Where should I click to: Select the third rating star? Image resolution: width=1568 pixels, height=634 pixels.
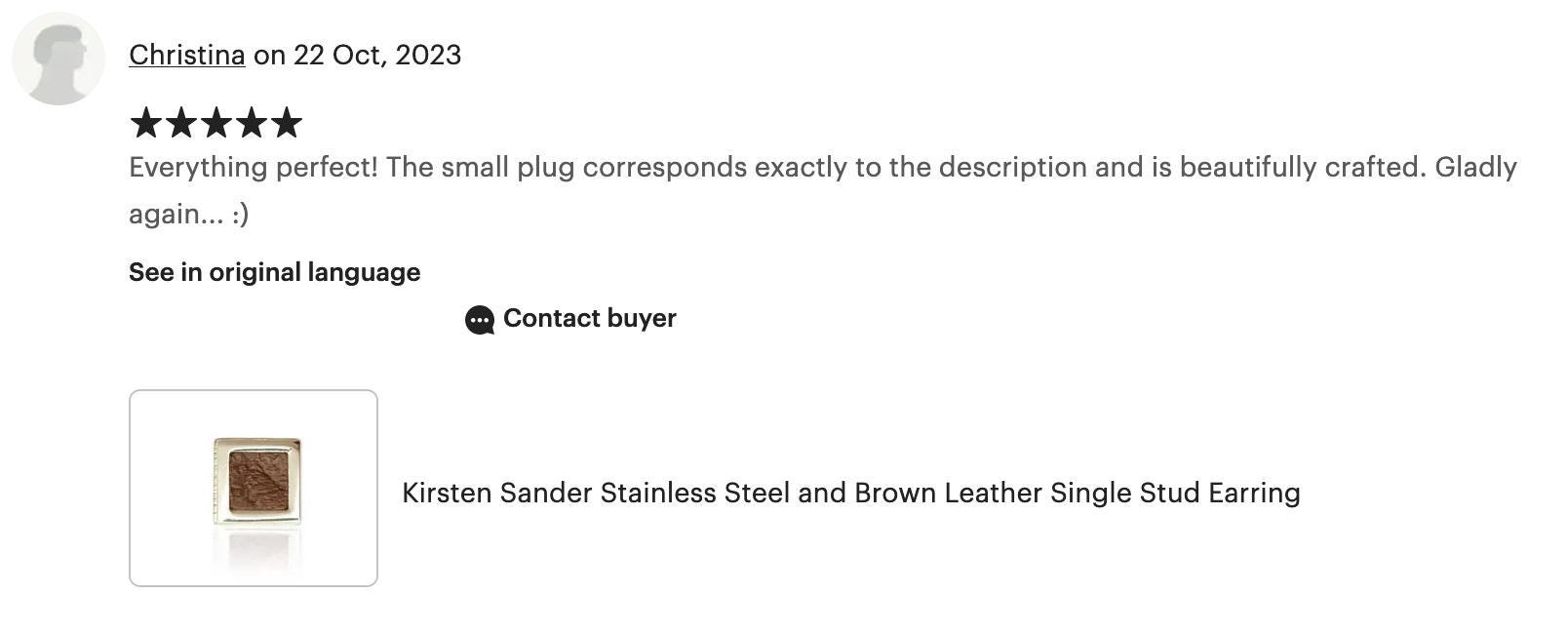coord(216,123)
